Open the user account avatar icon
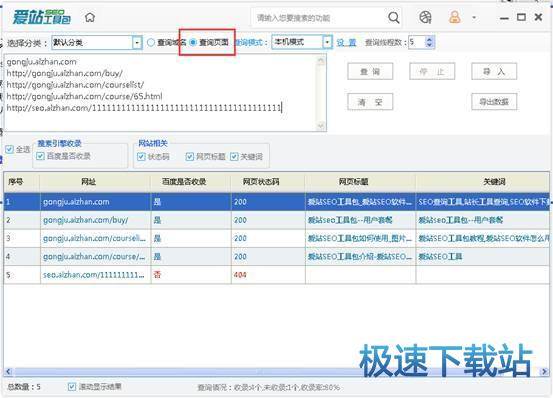The width and height of the screenshot is (553, 398). 455,17
